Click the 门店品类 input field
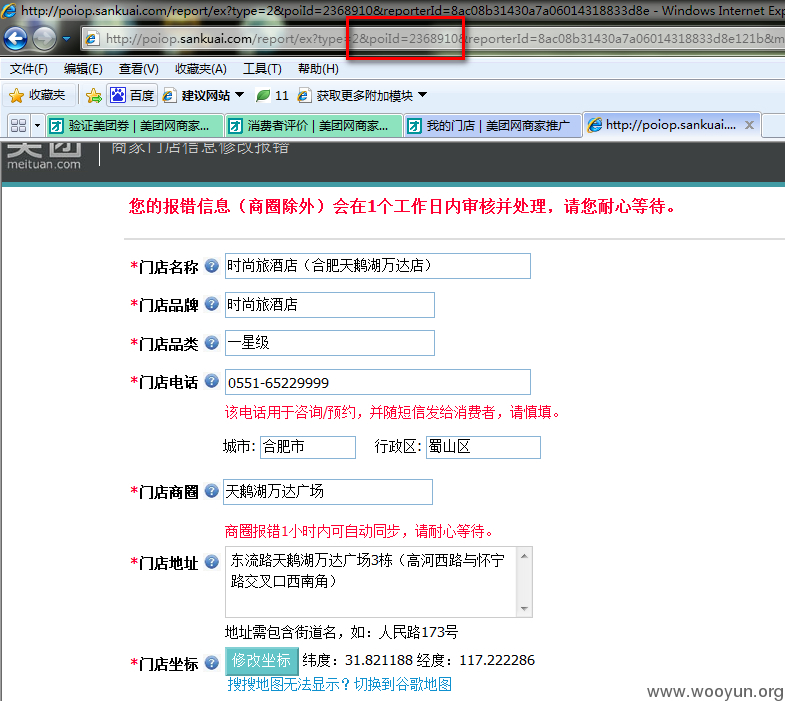The width and height of the screenshot is (785, 701). coord(329,343)
